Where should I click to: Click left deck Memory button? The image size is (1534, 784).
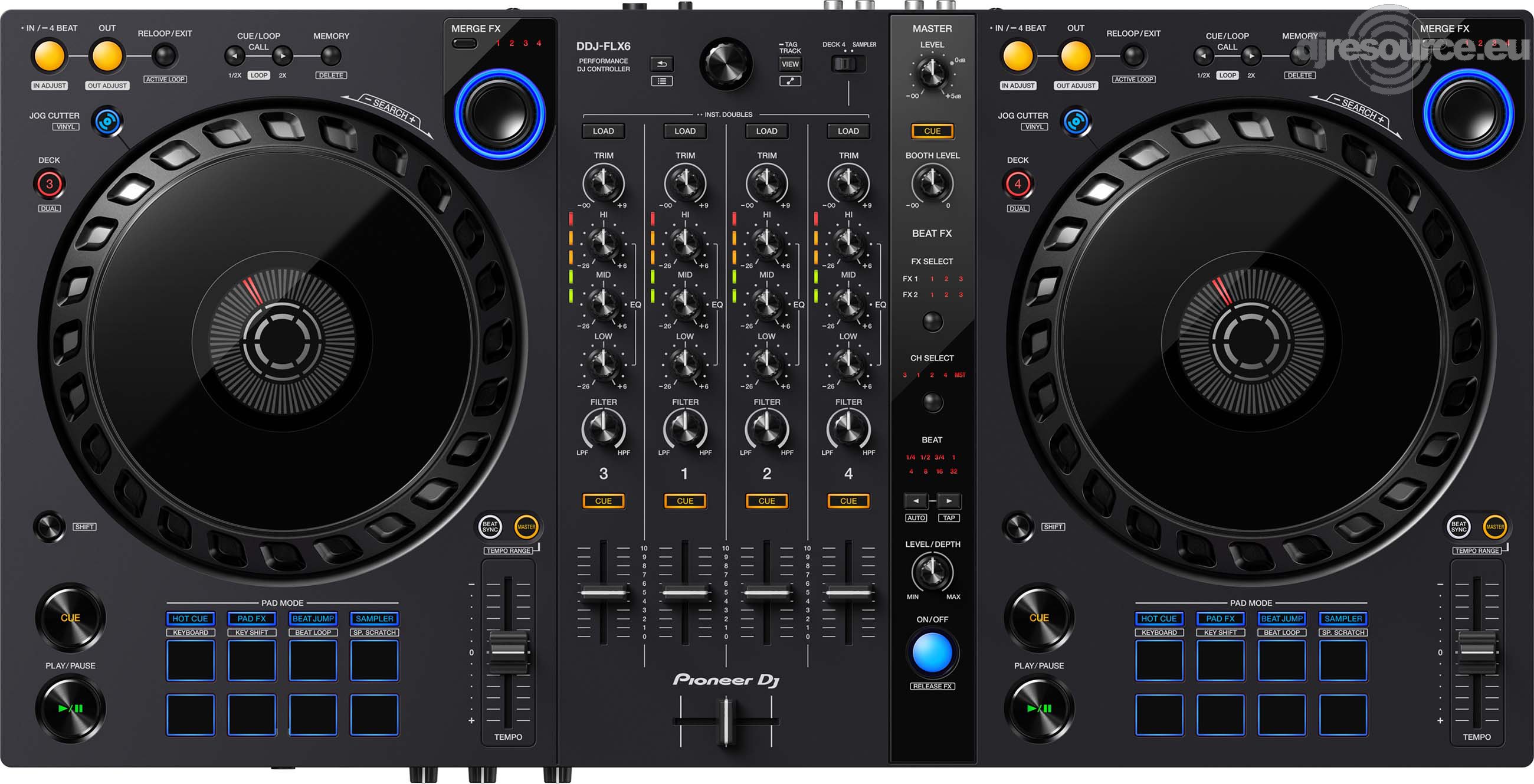click(330, 56)
